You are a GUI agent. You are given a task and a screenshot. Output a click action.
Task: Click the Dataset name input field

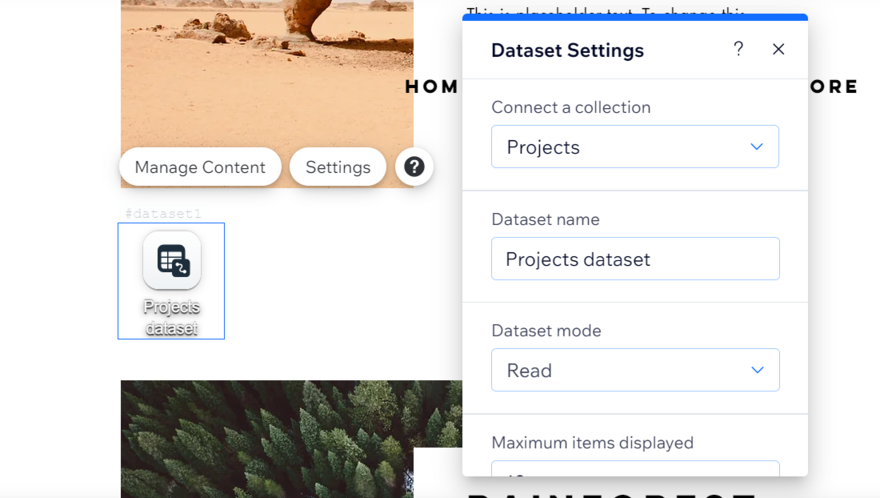(x=635, y=259)
